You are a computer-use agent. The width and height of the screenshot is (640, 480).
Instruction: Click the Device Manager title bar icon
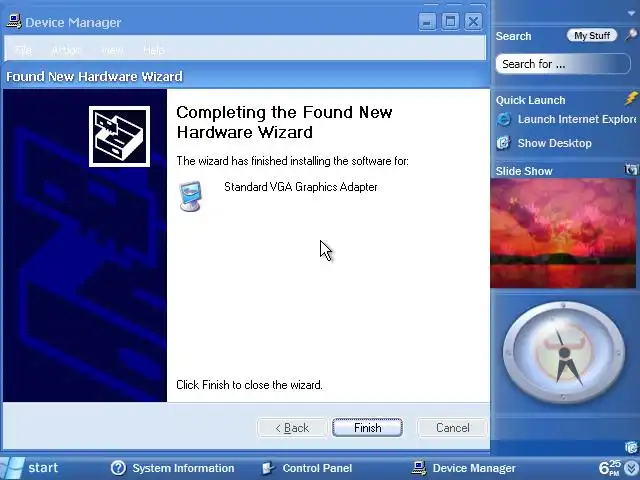14,21
